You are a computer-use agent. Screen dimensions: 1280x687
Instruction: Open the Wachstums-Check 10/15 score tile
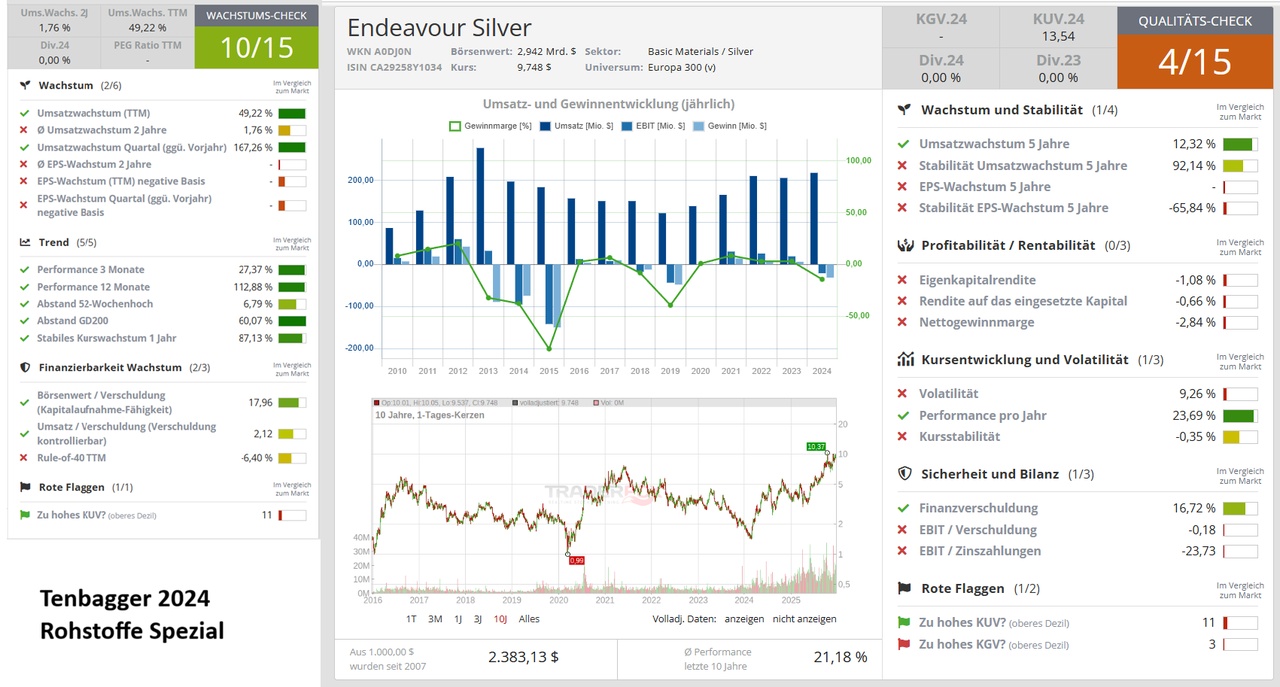click(x=257, y=49)
